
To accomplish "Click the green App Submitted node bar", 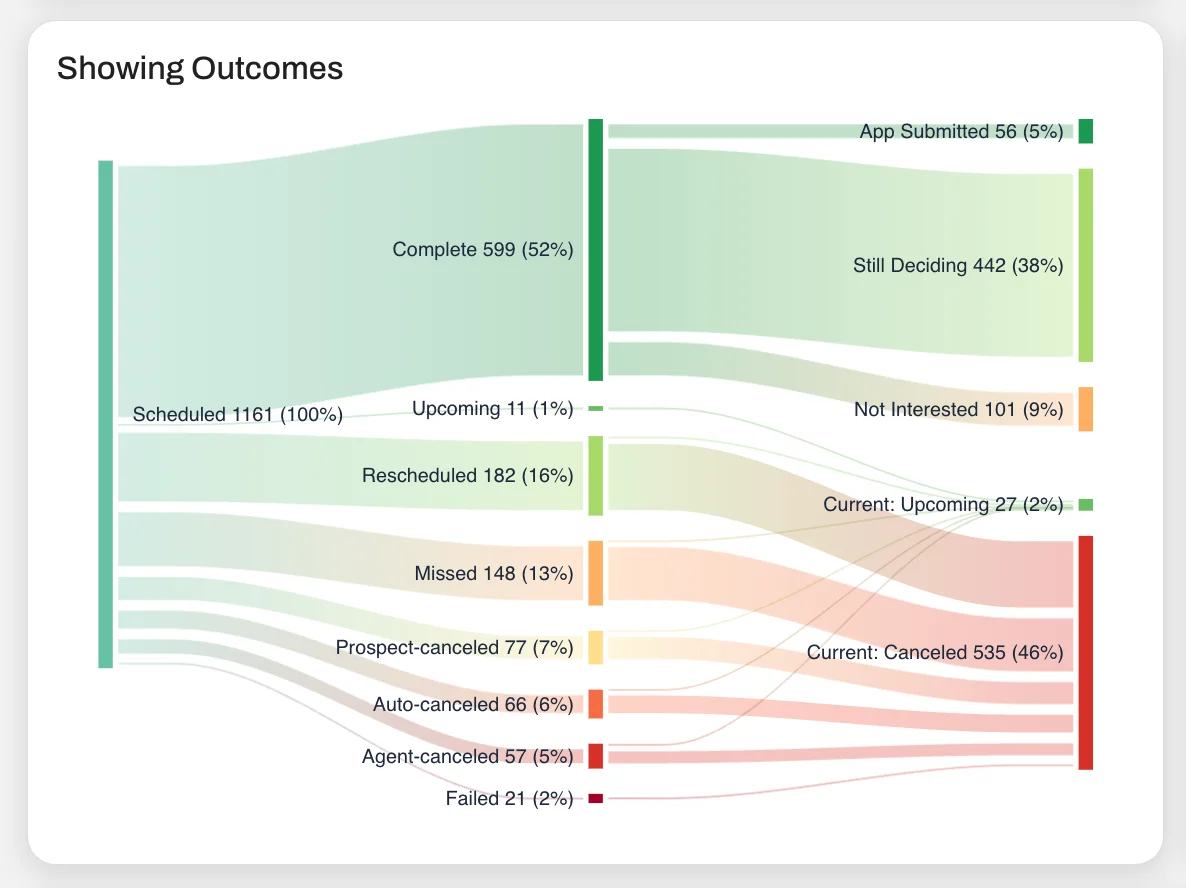I will pos(1085,131).
